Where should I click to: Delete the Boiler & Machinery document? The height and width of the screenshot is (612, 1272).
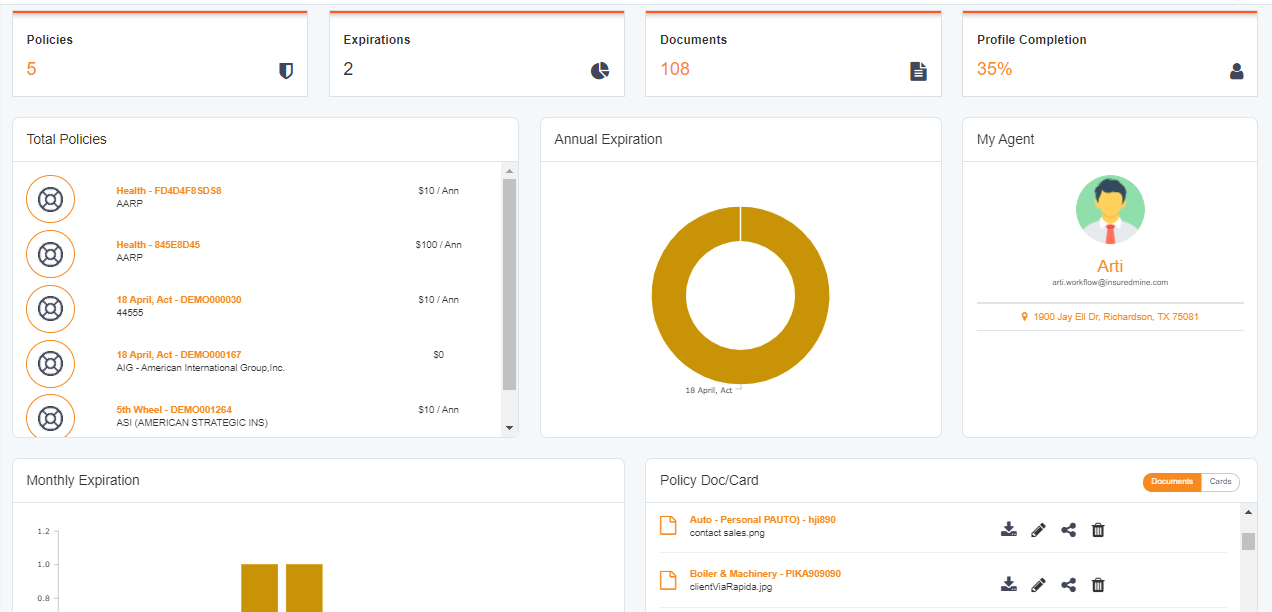(1097, 584)
